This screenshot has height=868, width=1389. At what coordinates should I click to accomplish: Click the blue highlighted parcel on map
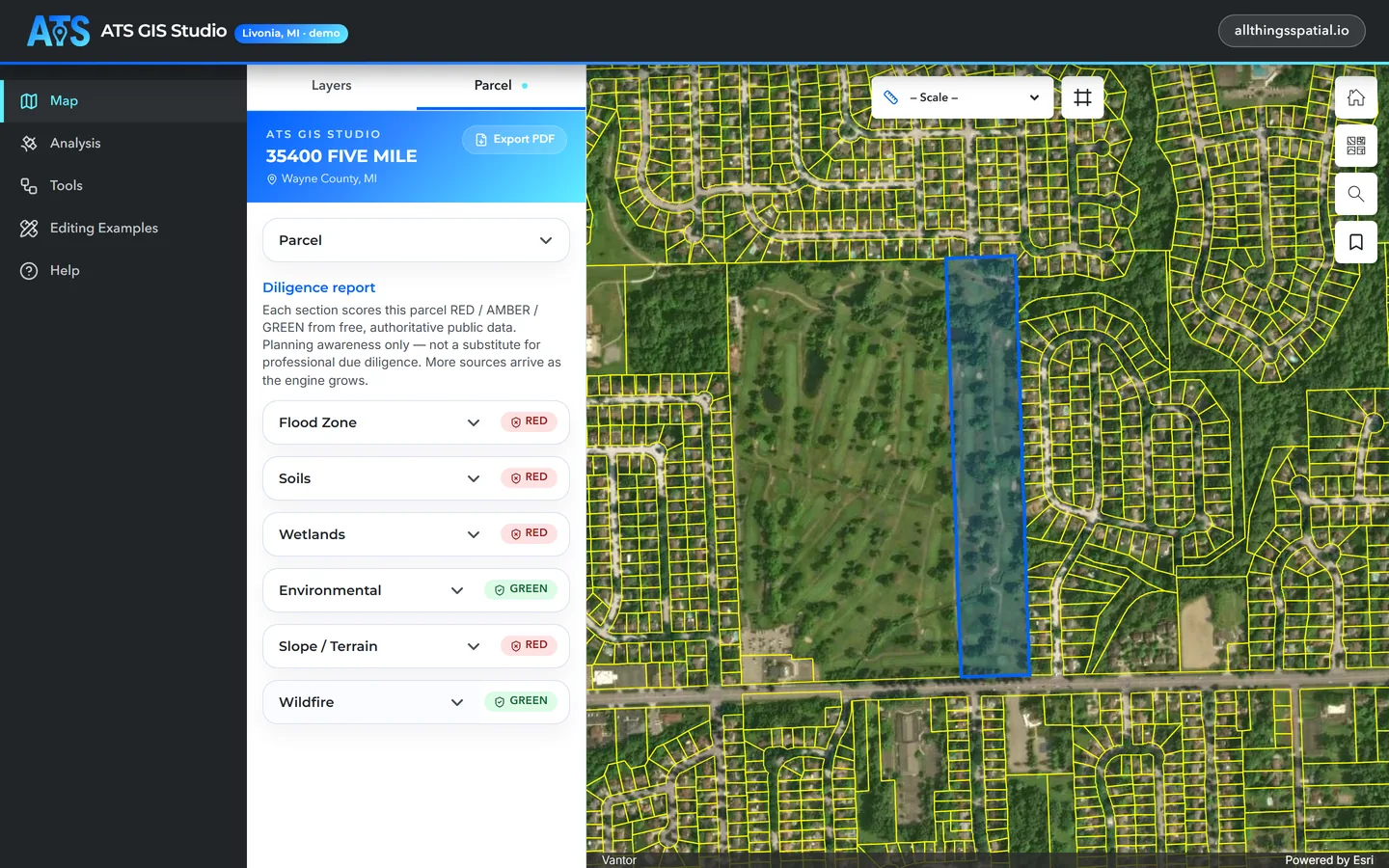pyautogui.click(x=988, y=467)
